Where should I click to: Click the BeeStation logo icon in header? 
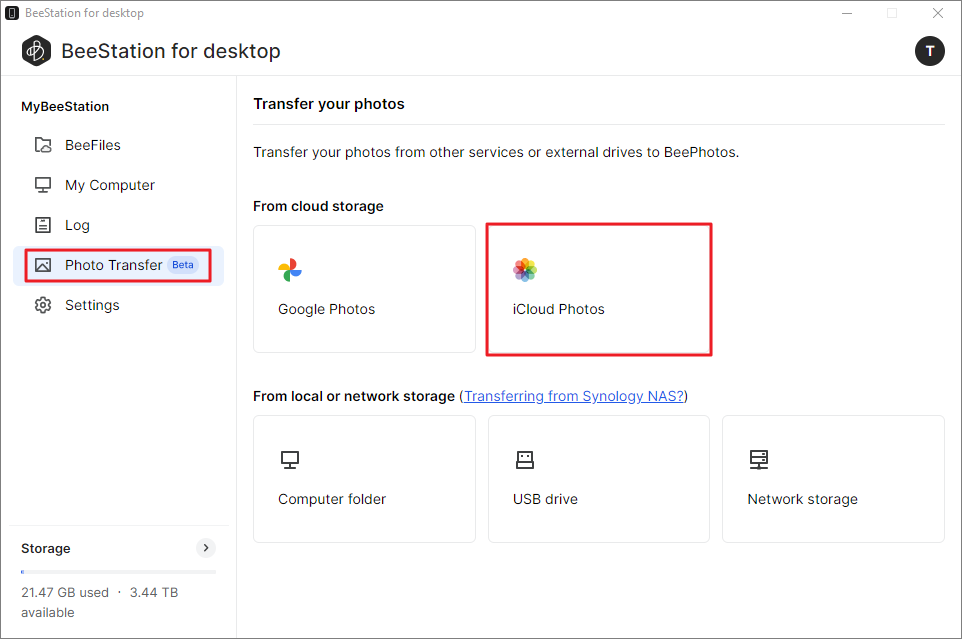click(x=36, y=51)
